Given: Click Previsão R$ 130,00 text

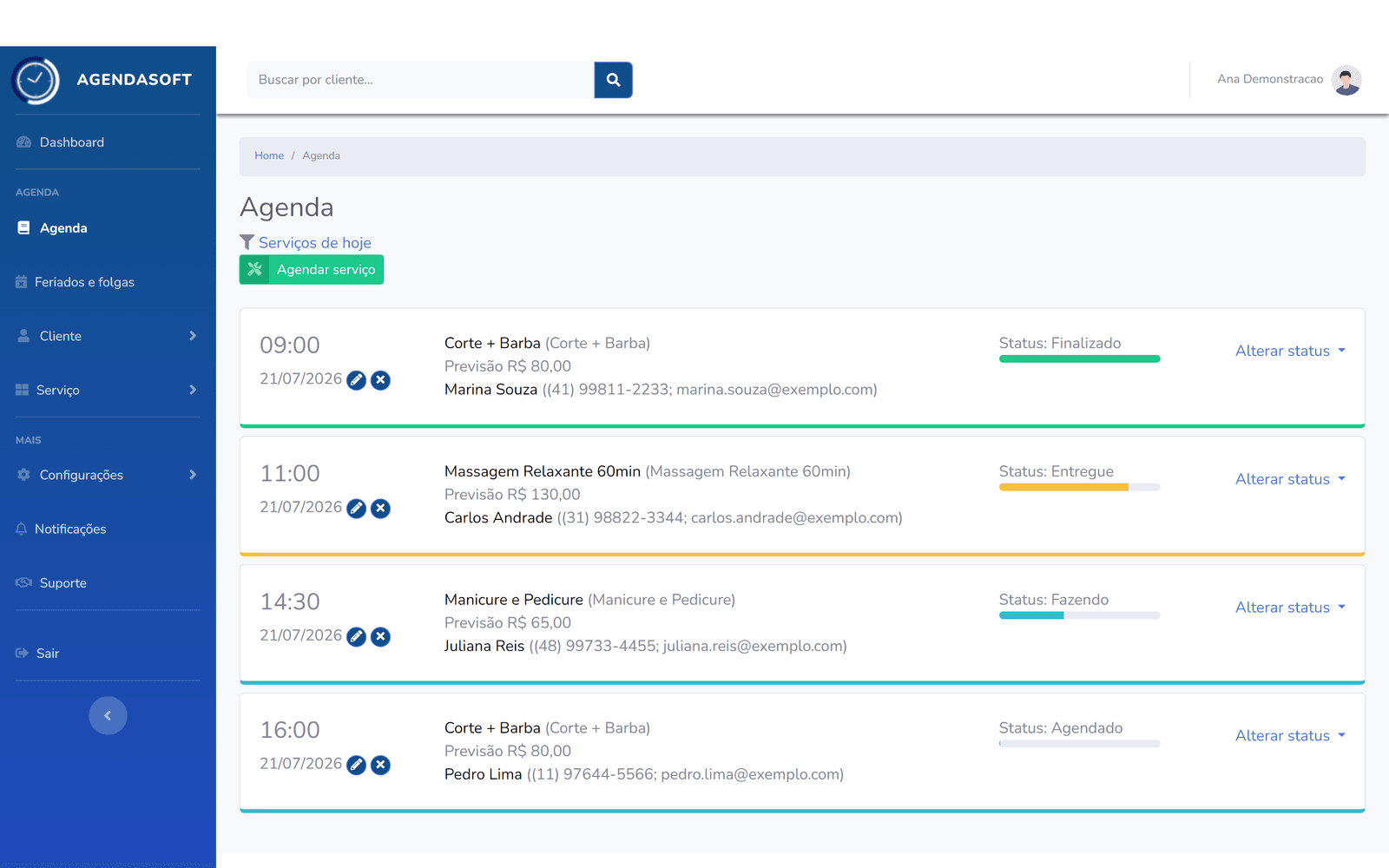Looking at the screenshot, I should click(512, 495).
